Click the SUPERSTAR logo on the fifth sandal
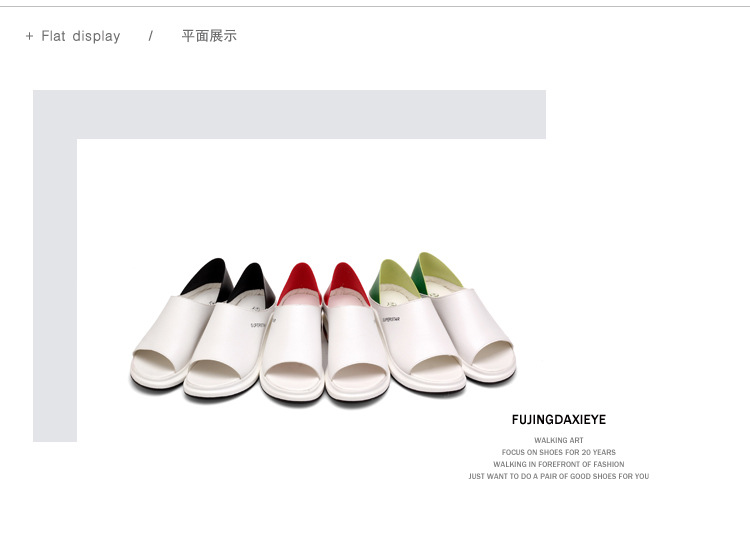 [x=391, y=319]
